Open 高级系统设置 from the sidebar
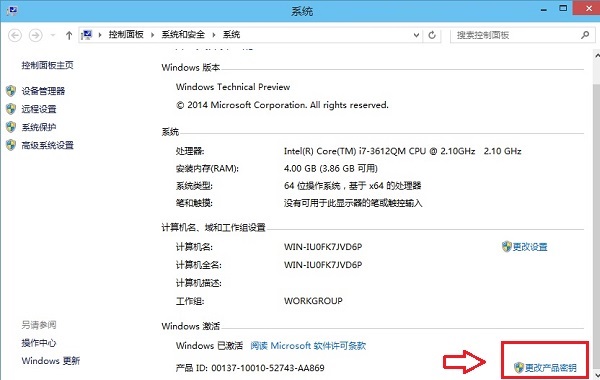 [47, 145]
